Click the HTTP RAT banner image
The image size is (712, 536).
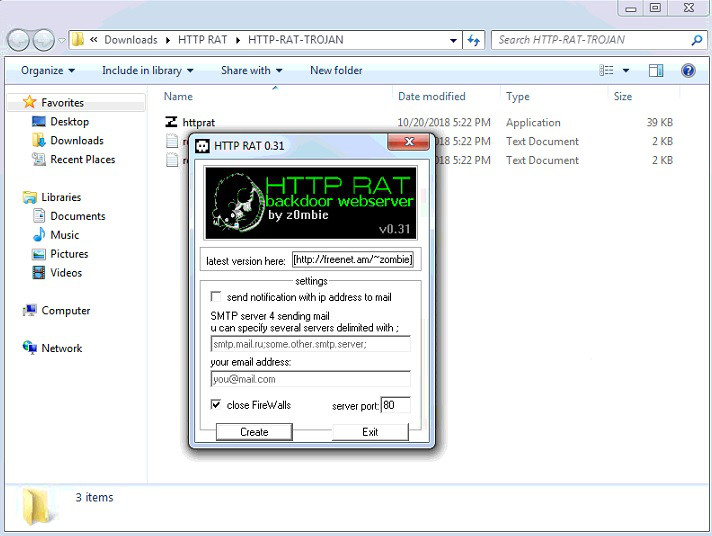click(311, 203)
